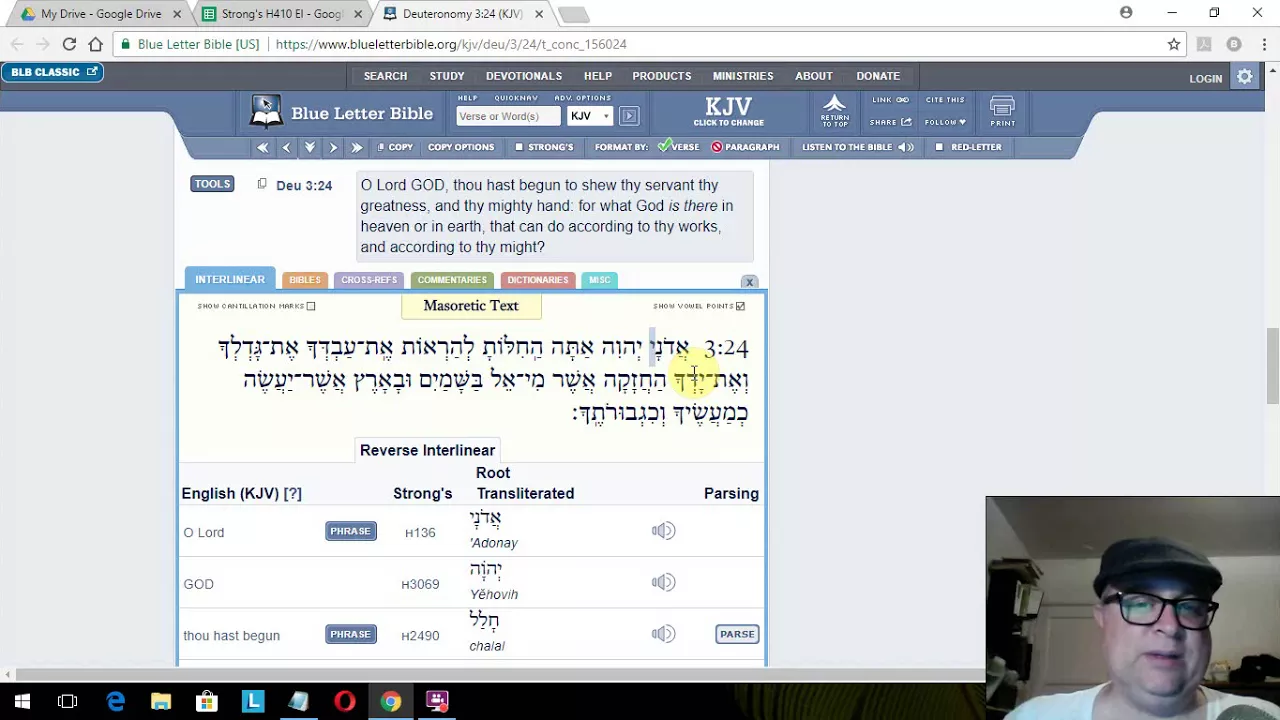Image resolution: width=1280 pixels, height=720 pixels.
Task: Open Edge from taskbar
Action: [115, 701]
